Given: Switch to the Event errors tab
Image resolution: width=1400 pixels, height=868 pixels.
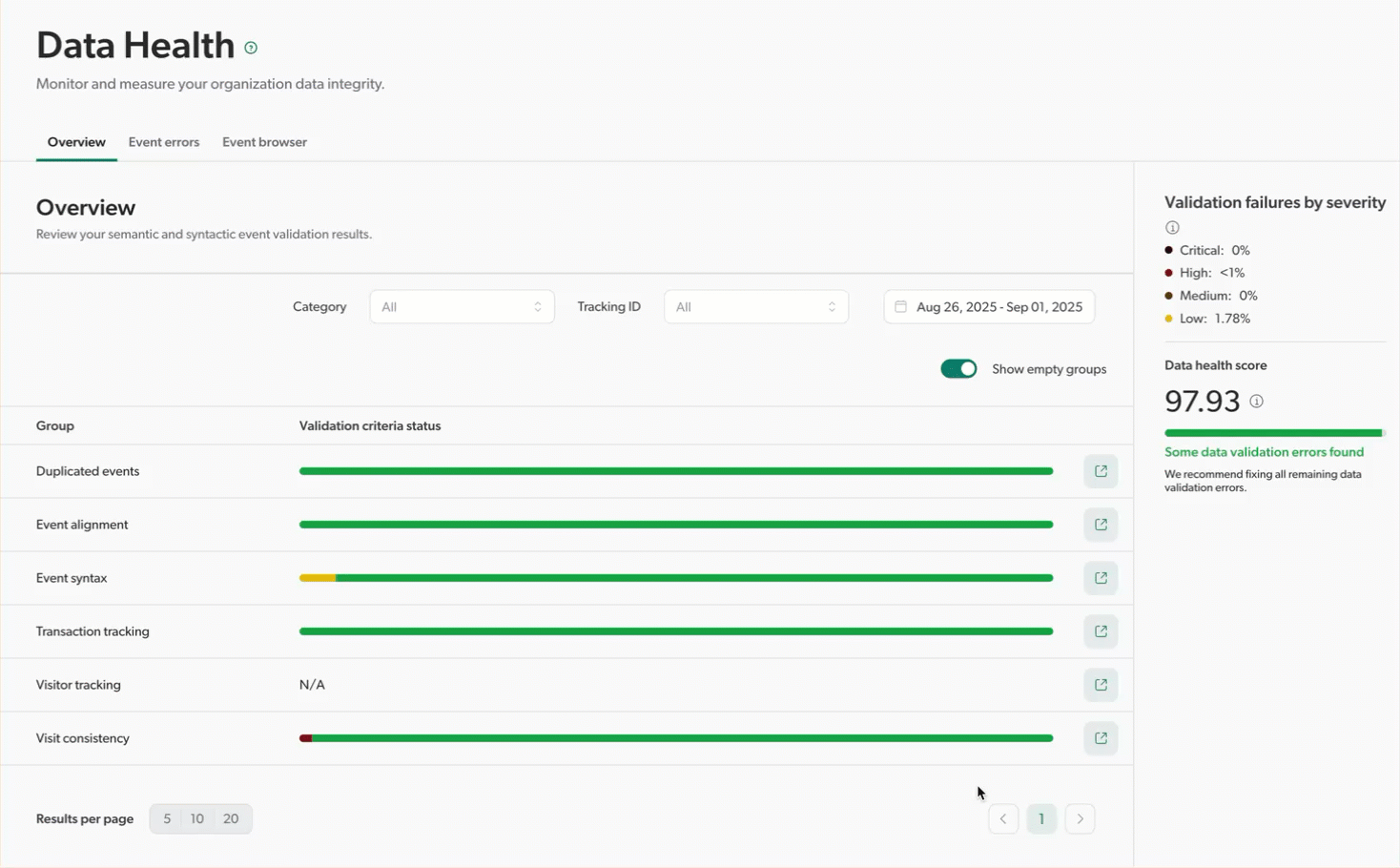Looking at the screenshot, I should pos(163,141).
